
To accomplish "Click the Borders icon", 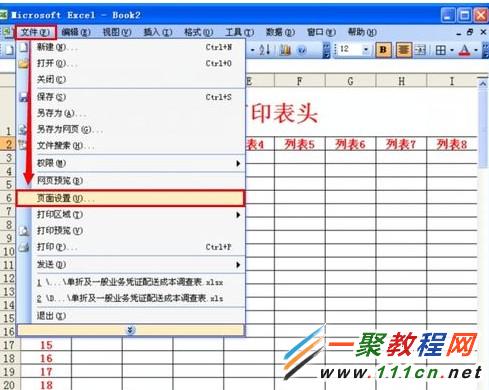I will [x=441, y=50].
